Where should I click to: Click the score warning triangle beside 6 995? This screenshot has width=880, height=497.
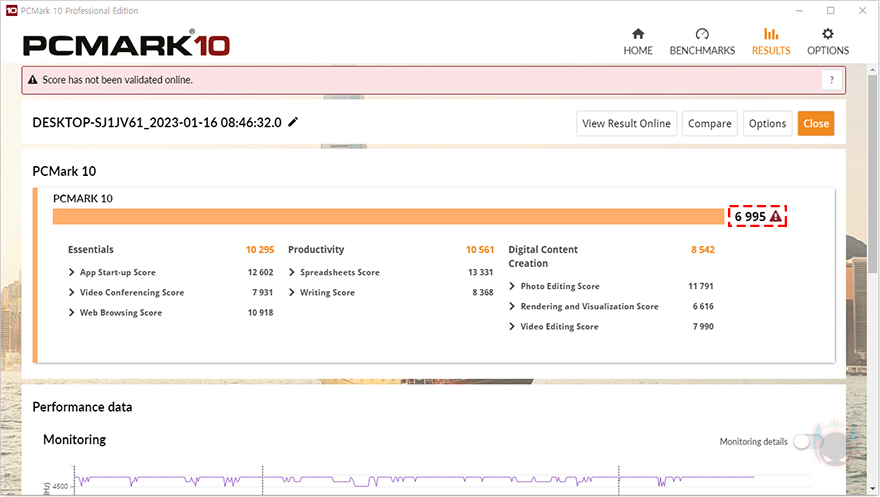tap(776, 216)
